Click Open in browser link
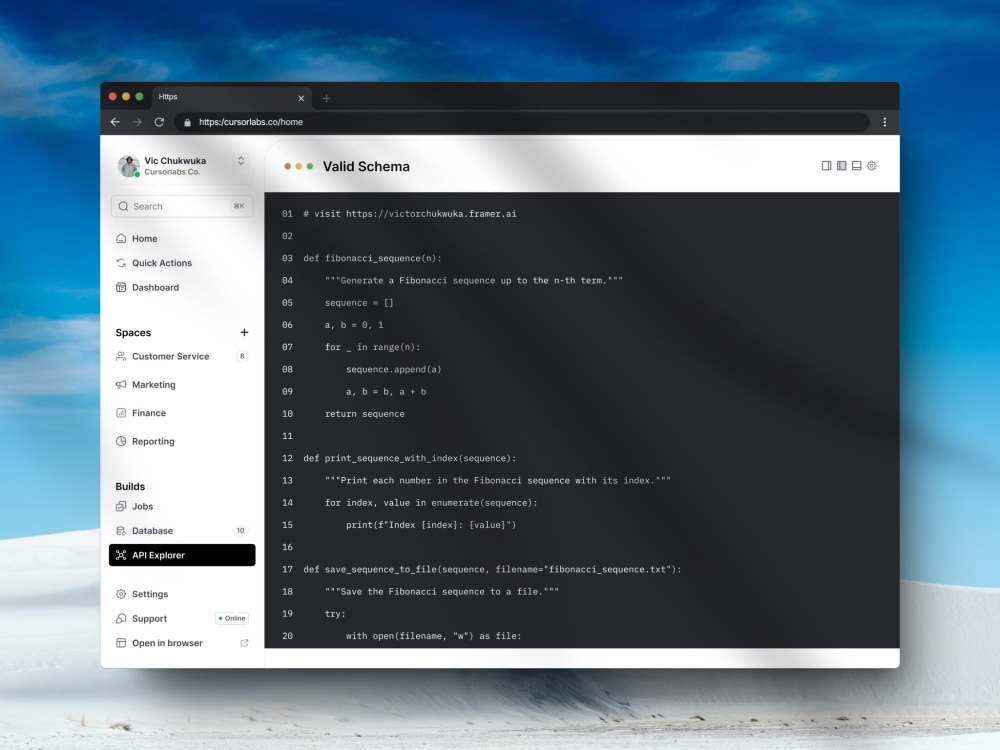 point(167,643)
